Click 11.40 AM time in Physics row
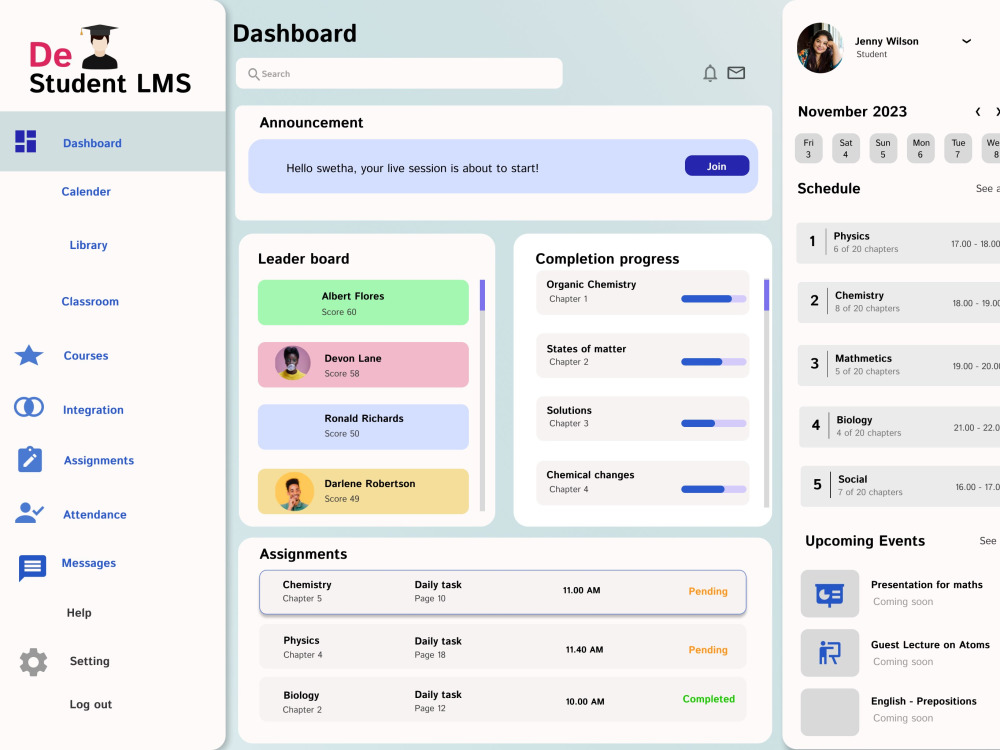Screen dimensions: 1000x750 584,650
